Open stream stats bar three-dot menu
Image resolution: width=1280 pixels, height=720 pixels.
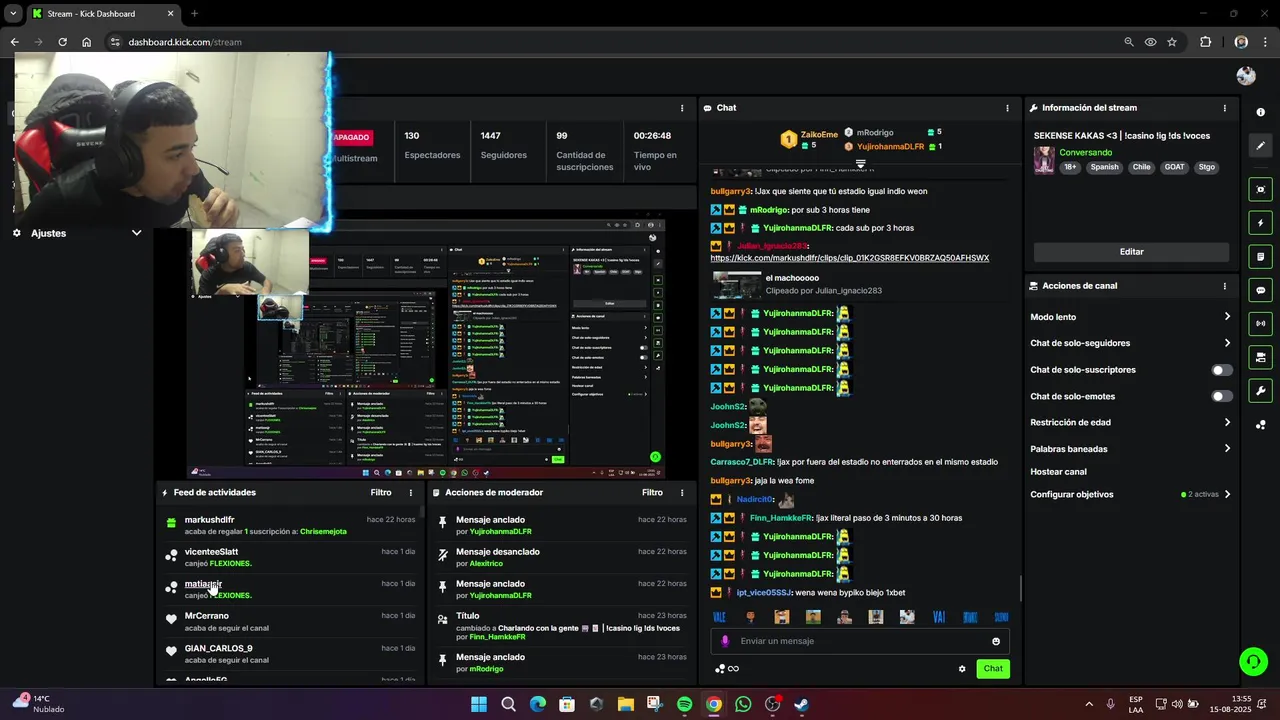point(682,108)
